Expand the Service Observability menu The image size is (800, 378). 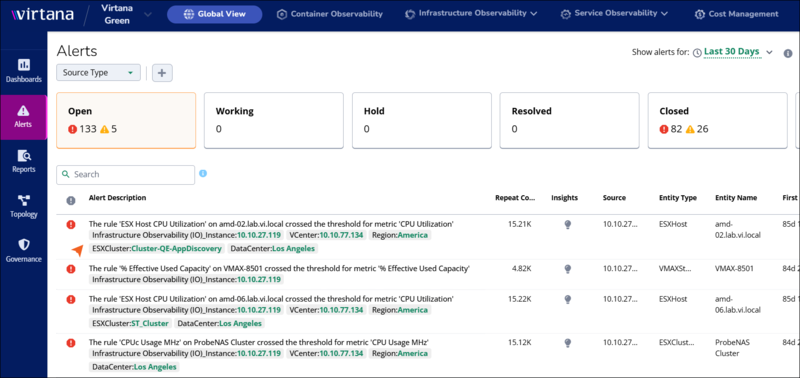tap(614, 14)
